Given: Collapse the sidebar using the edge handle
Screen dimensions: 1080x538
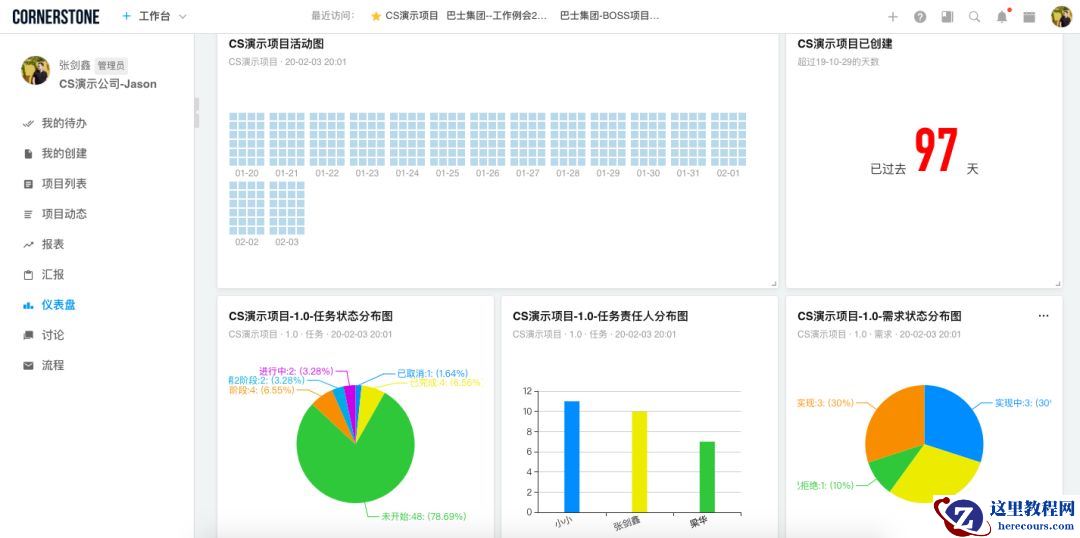Looking at the screenshot, I should (196, 113).
